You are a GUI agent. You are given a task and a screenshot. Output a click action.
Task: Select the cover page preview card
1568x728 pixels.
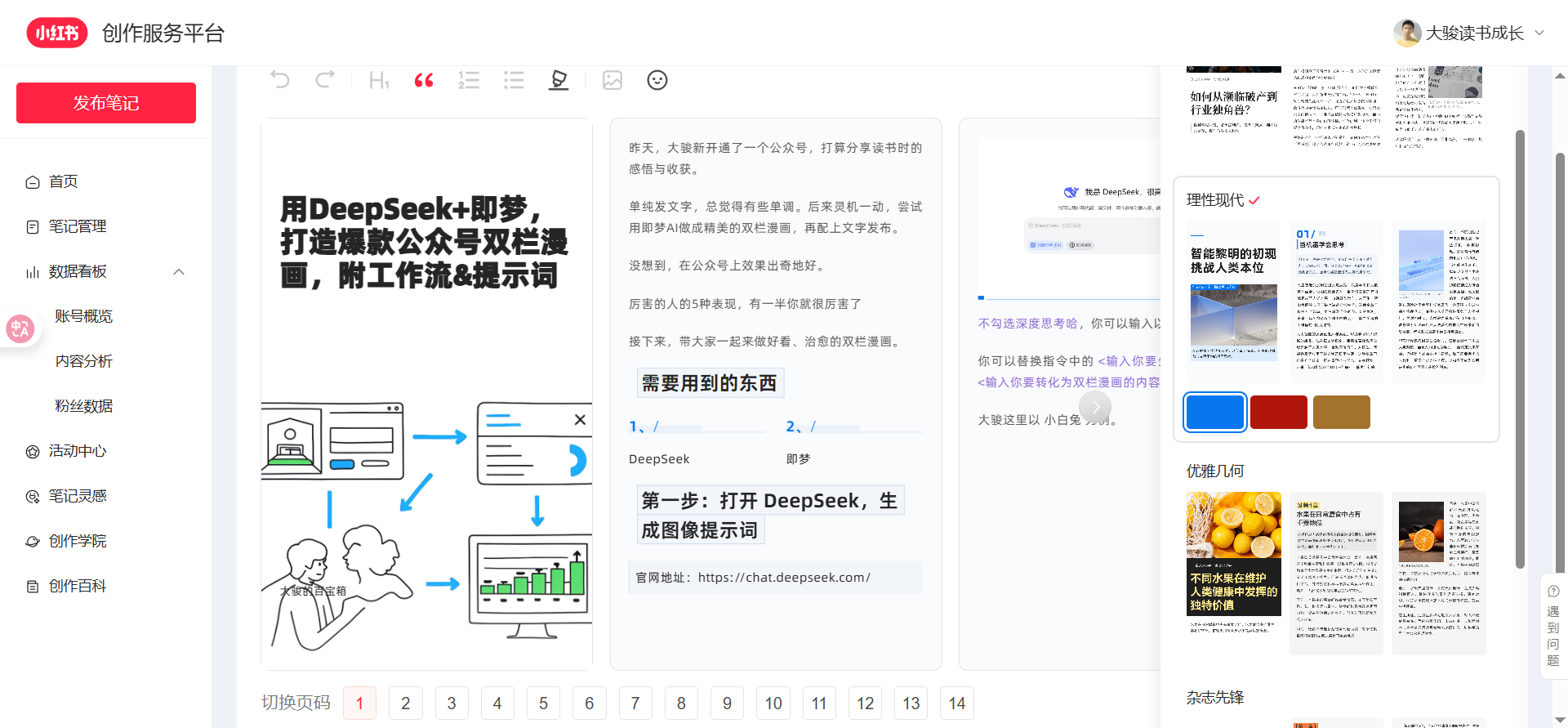tap(426, 394)
